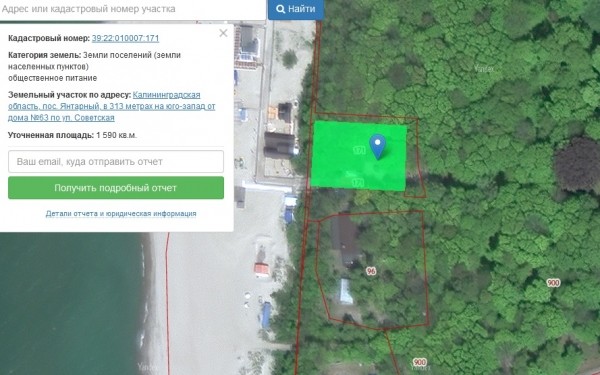Click the Категория земель label

44,55
